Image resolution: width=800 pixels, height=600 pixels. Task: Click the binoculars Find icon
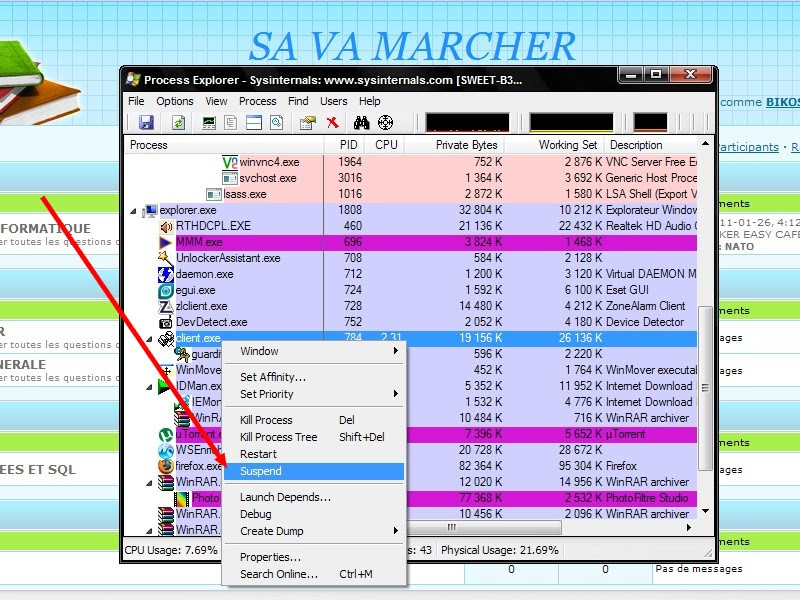361,122
